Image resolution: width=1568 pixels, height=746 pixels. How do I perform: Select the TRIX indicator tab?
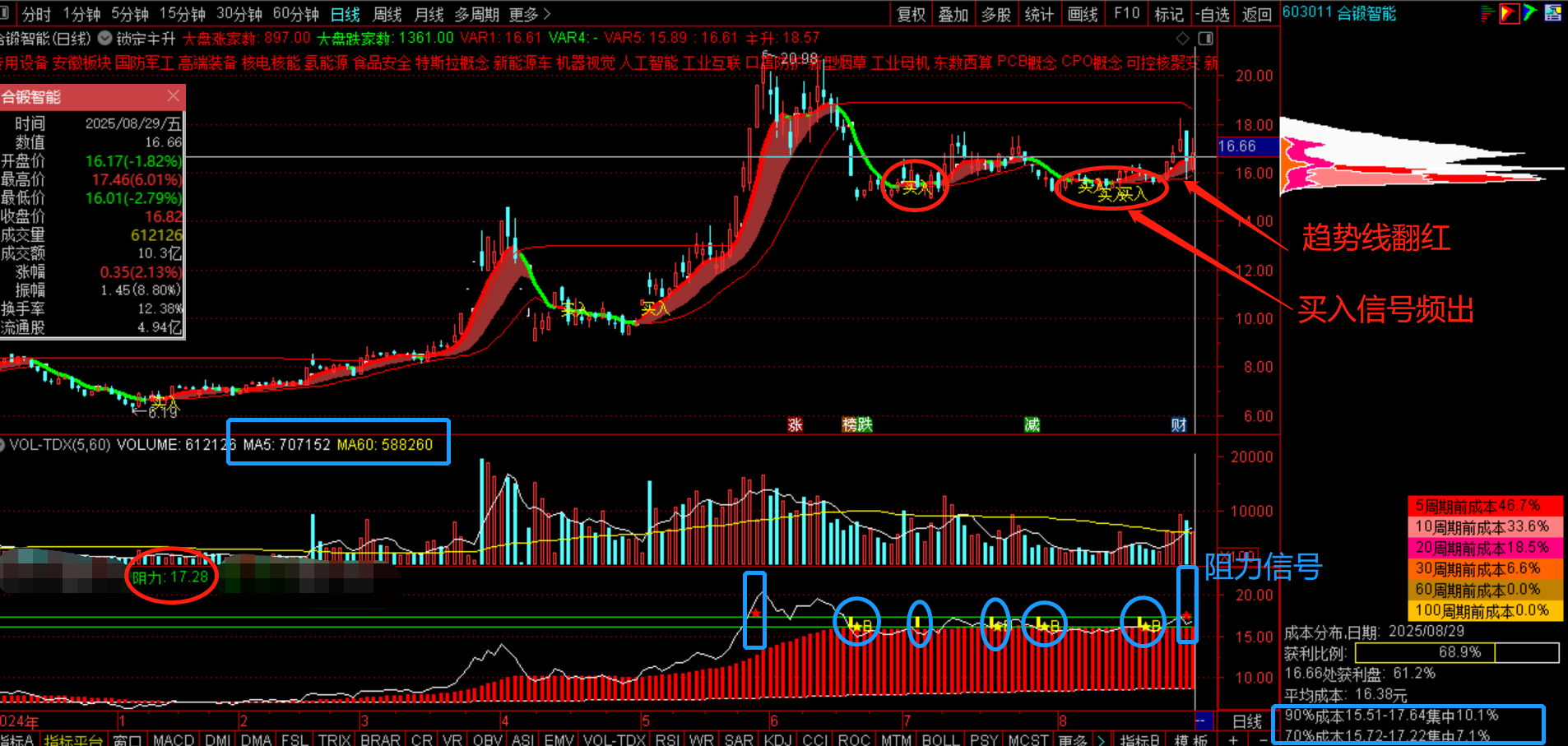335,739
